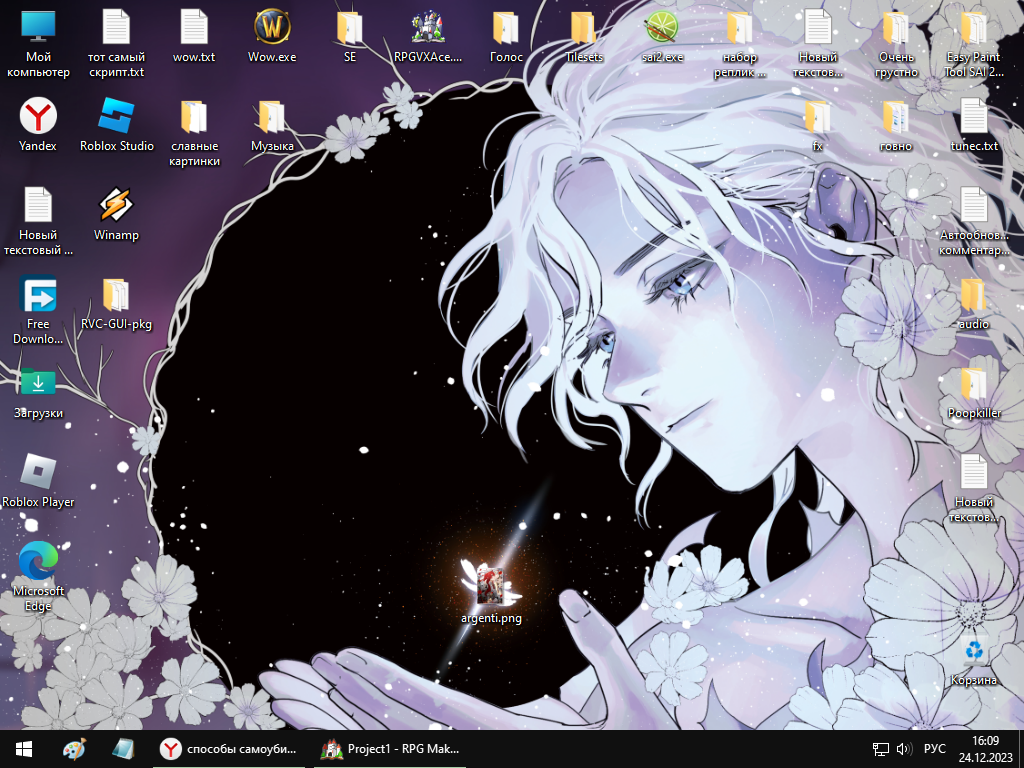Viewport: 1024px width, 768px height.
Task: Open the network tray icon
Action: [x=881, y=749]
